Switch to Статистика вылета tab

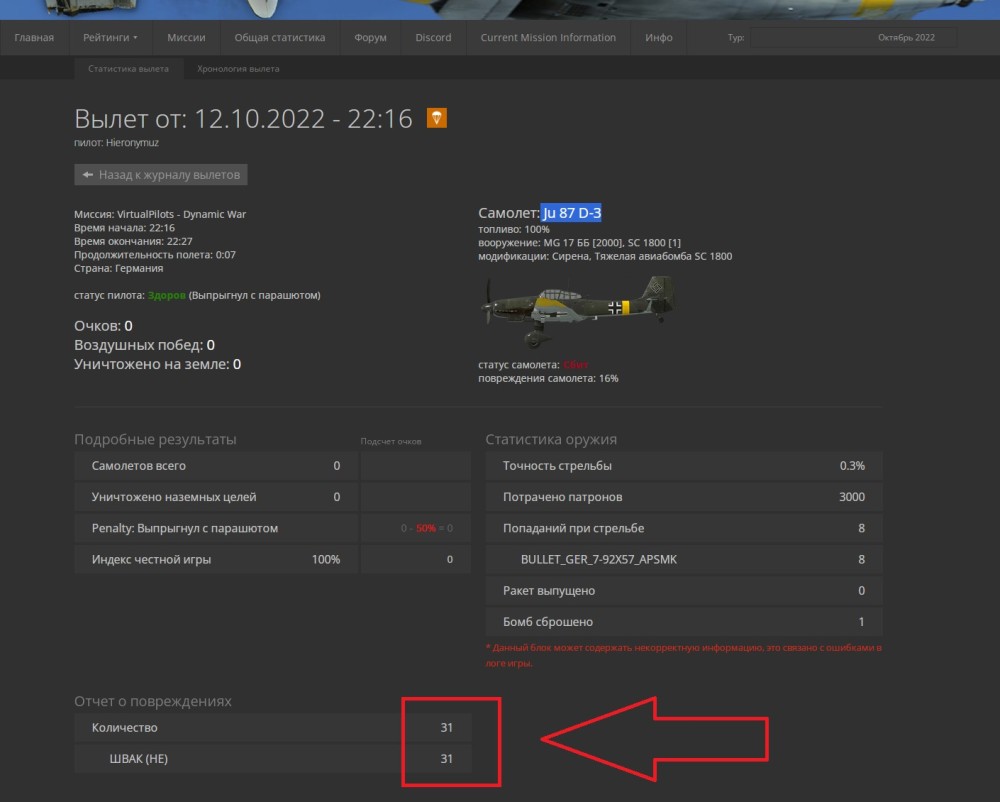[x=128, y=69]
